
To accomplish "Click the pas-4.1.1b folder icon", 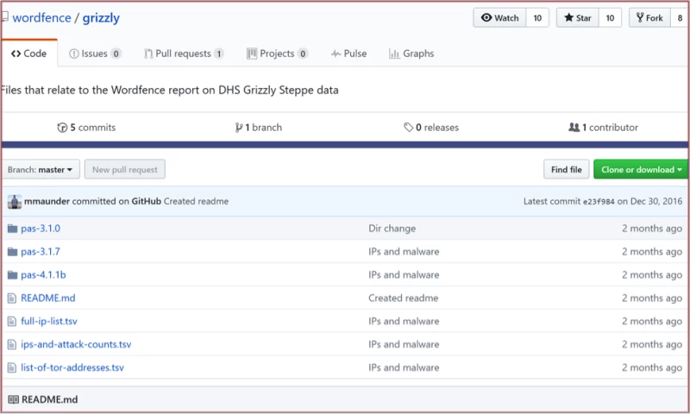I will click(12, 275).
